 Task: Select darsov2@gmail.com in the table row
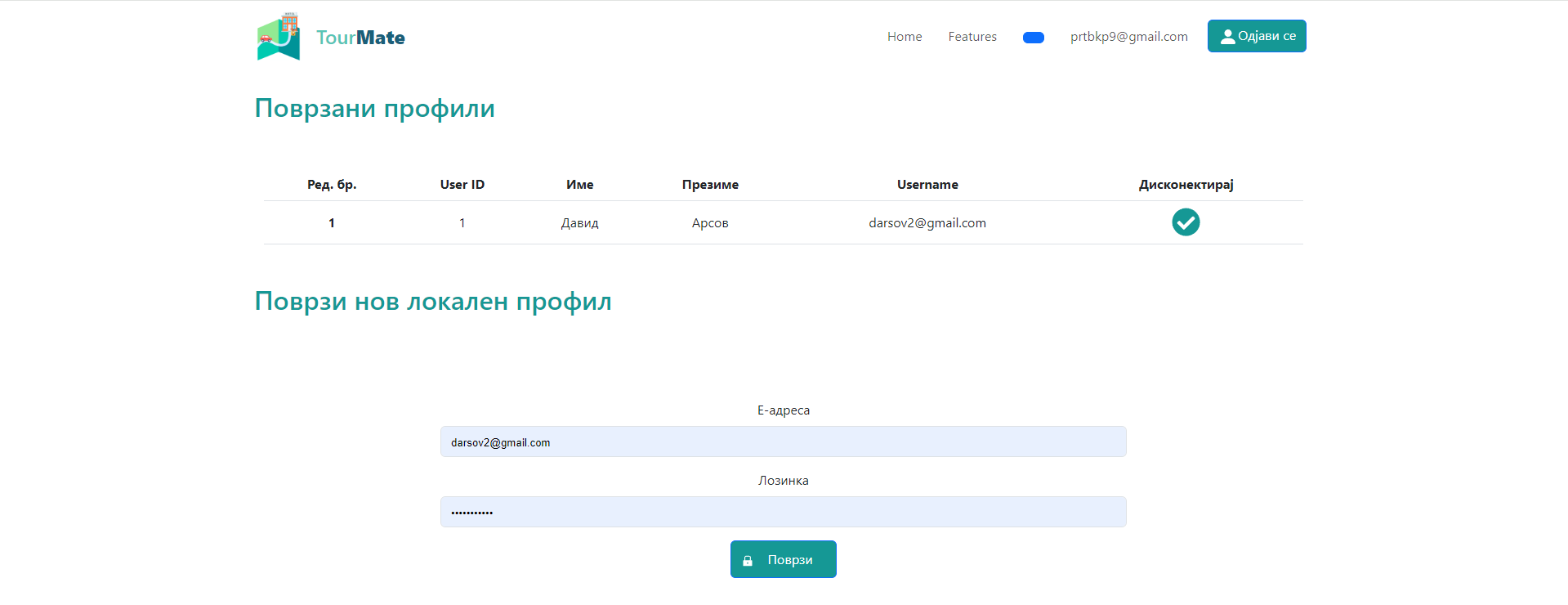pos(927,223)
